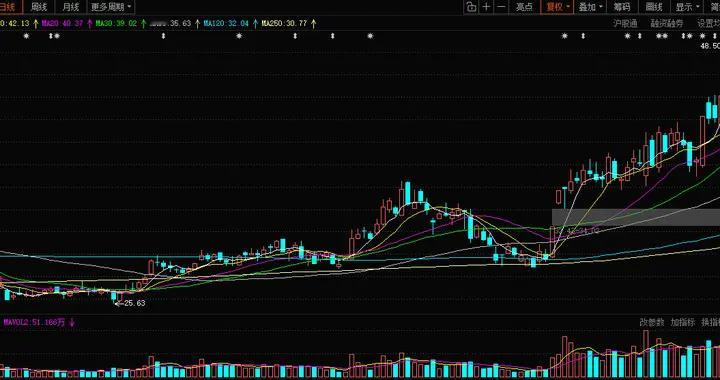Click the arrow event marker below MA250 label

pos(295,36)
